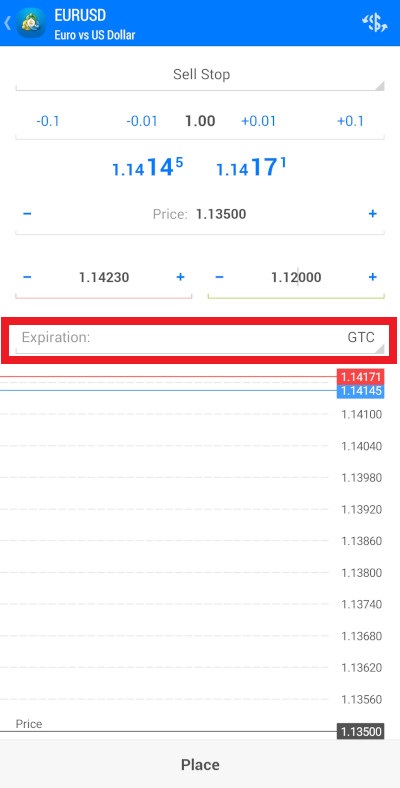Tap the back chevron beside EURUSD
Image resolution: width=400 pixels, height=788 pixels.
point(7,23)
